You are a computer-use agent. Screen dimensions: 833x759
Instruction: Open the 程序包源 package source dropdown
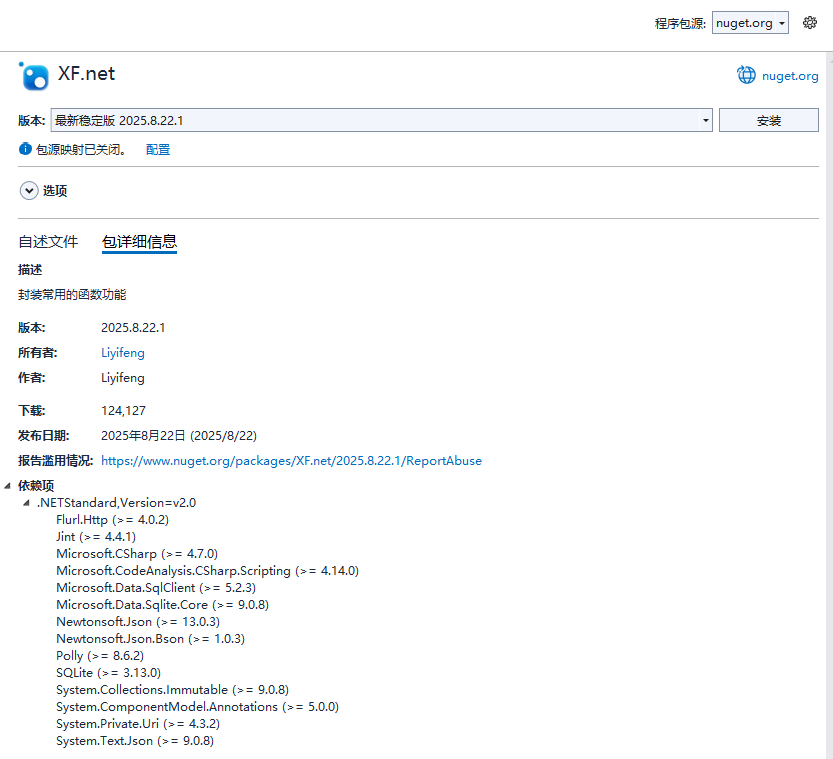749,22
